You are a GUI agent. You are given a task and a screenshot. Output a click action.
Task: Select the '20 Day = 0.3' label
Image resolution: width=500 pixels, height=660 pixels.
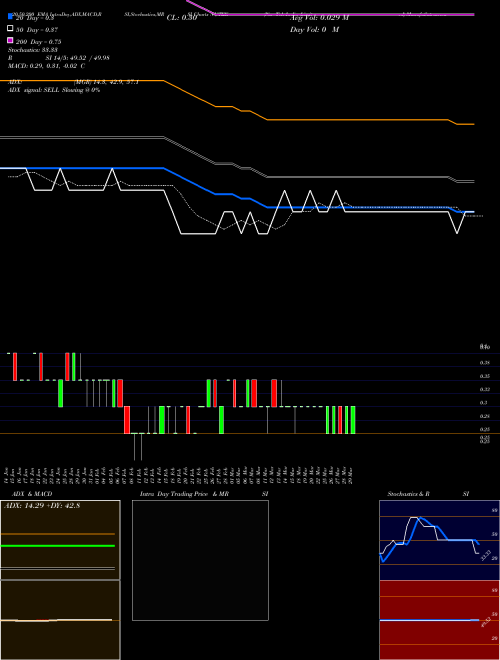tap(35, 18)
